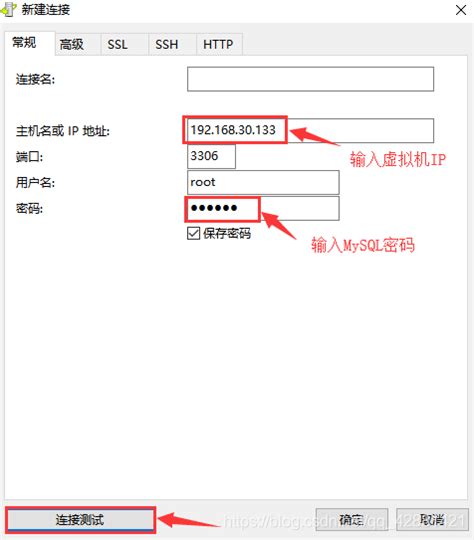Viewport: 474px width, 540px height.
Task: Click the 密码 password field
Action: (x=263, y=208)
